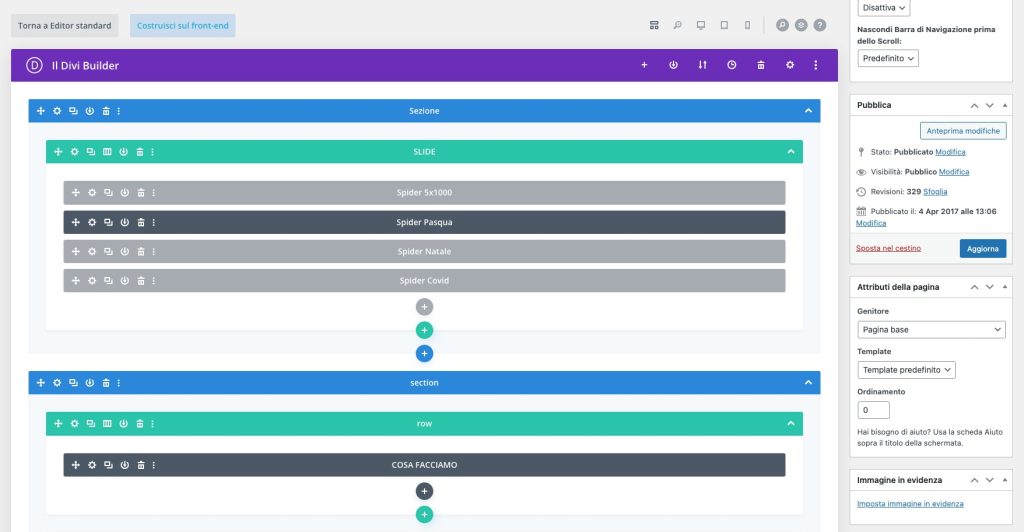Enable Spider Pasqua module via power icon

pyautogui.click(x=125, y=223)
